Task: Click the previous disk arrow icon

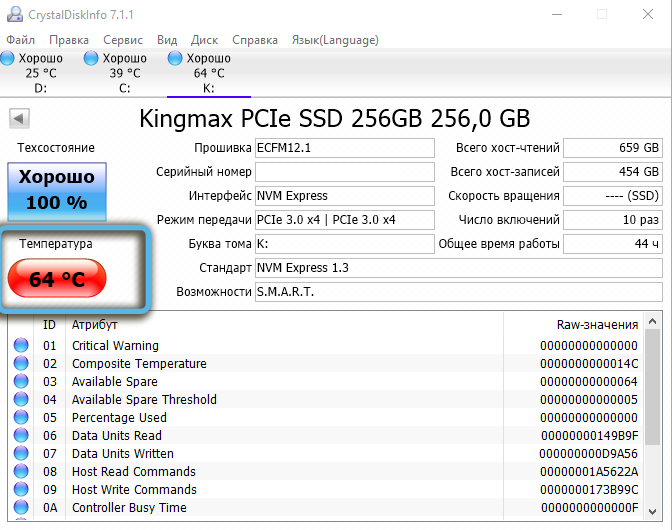Action: pos(18,119)
